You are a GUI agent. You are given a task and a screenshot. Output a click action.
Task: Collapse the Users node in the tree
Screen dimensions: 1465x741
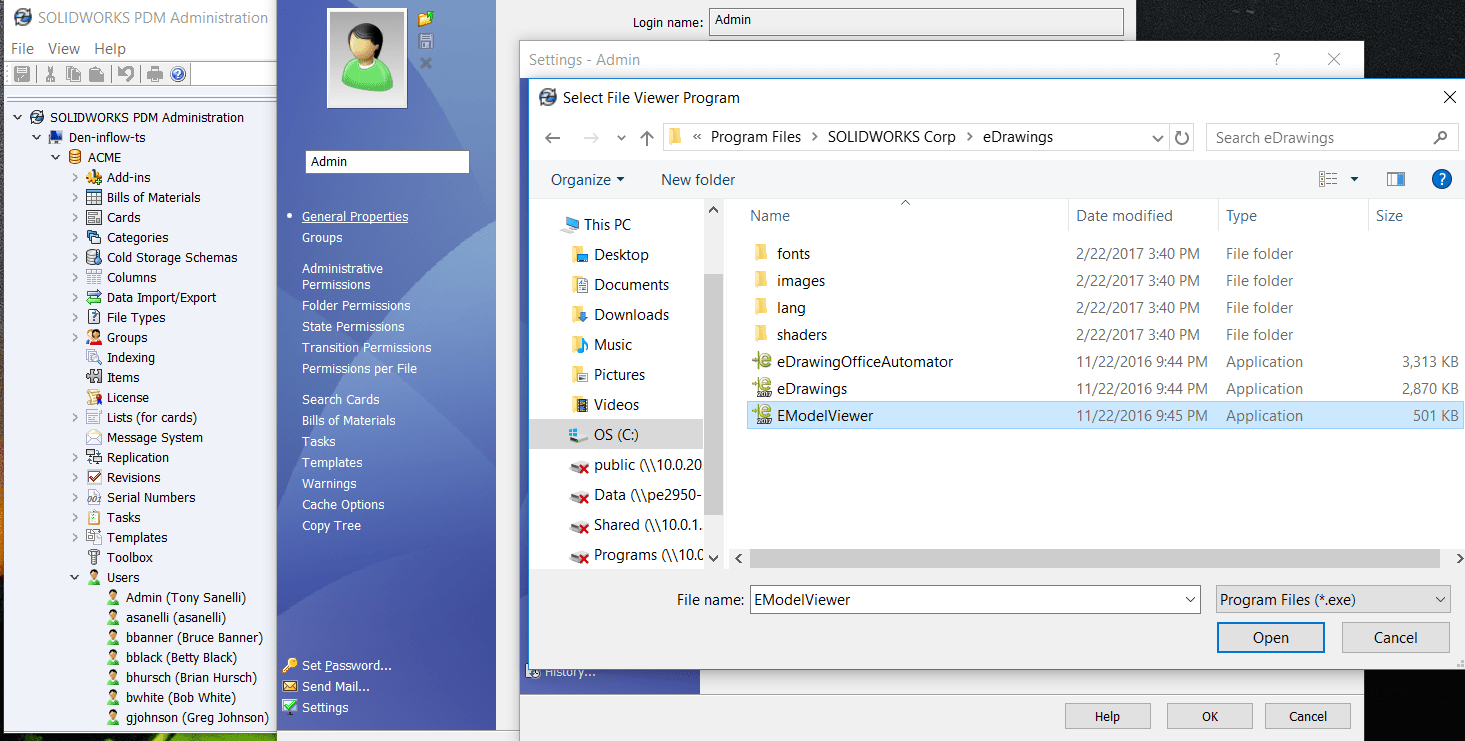(75, 577)
